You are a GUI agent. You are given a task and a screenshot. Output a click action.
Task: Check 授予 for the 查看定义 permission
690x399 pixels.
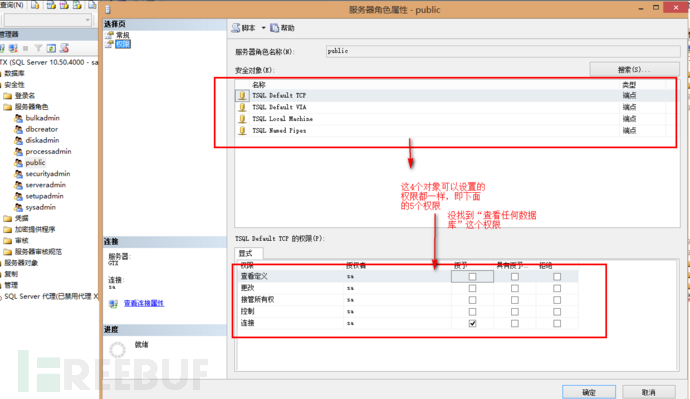tap(472, 277)
